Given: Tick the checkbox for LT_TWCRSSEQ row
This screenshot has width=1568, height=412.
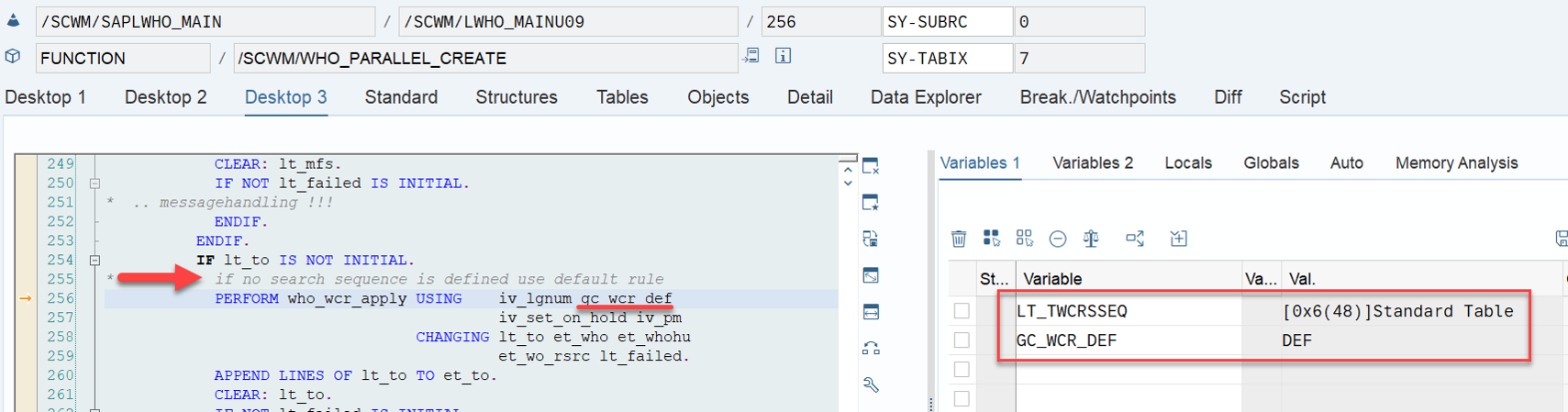Looking at the screenshot, I should pyautogui.click(x=962, y=311).
